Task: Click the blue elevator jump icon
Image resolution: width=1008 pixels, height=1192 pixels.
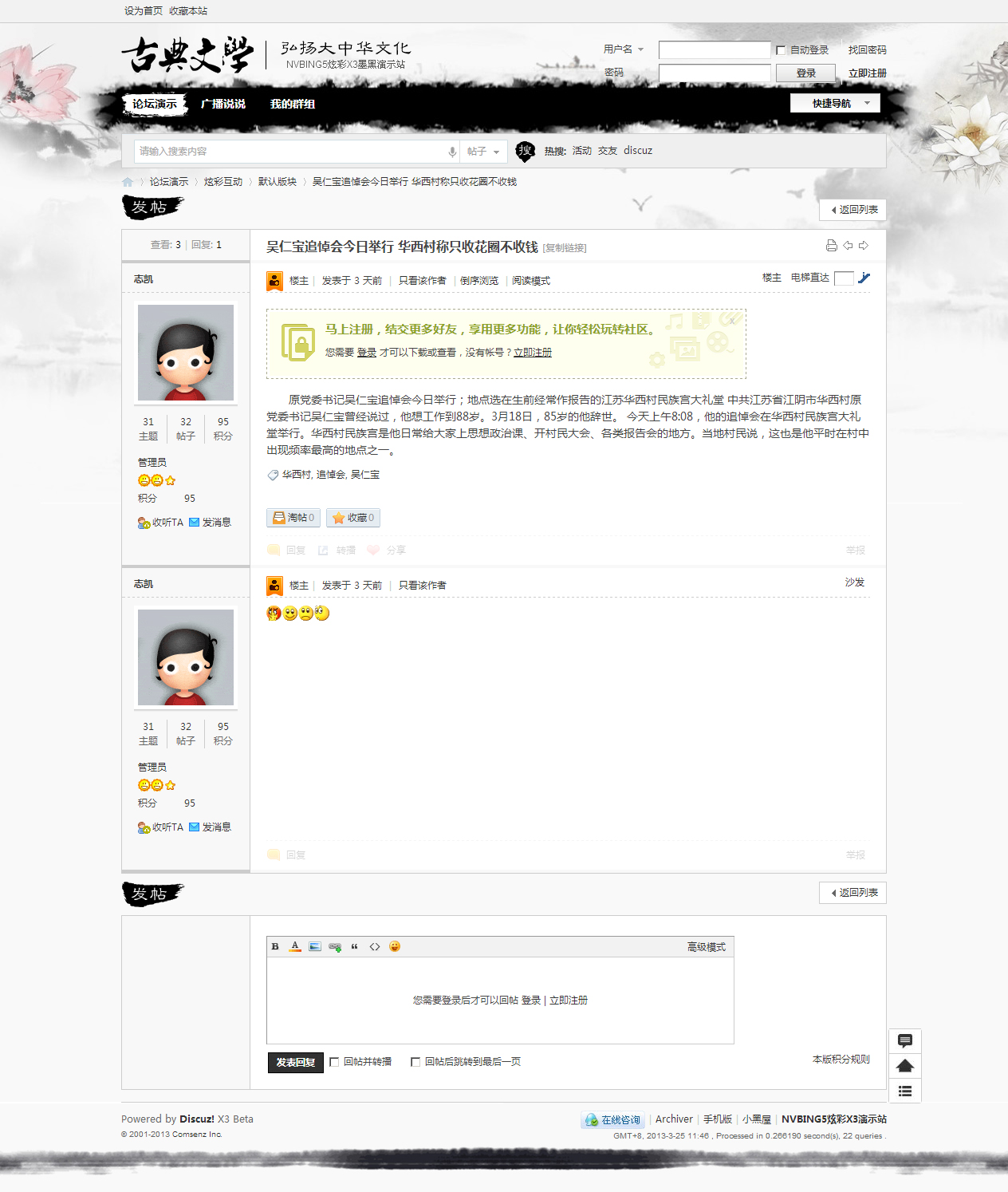Action: (864, 278)
